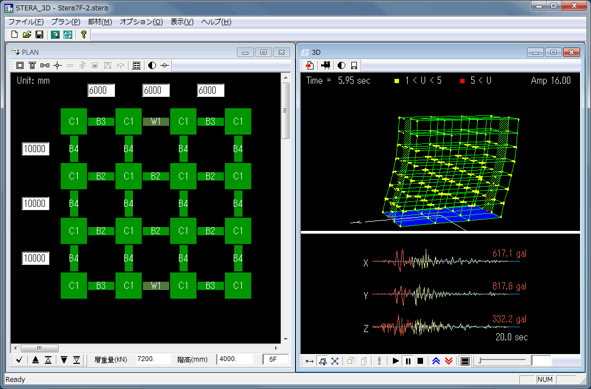
Task: Click the spring-line icon in PLAN toolbar
Action: click(165, 66)
